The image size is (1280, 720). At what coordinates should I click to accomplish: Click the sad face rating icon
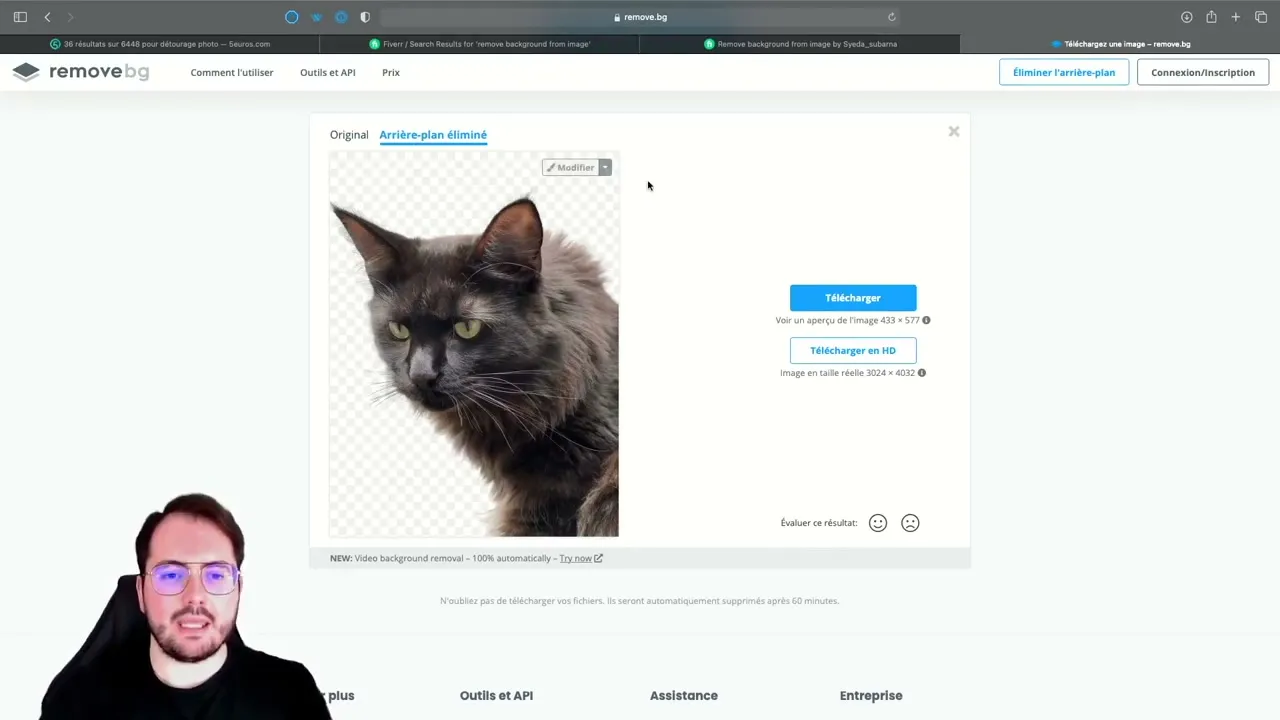pyautogui.click(x=909, y=522)
